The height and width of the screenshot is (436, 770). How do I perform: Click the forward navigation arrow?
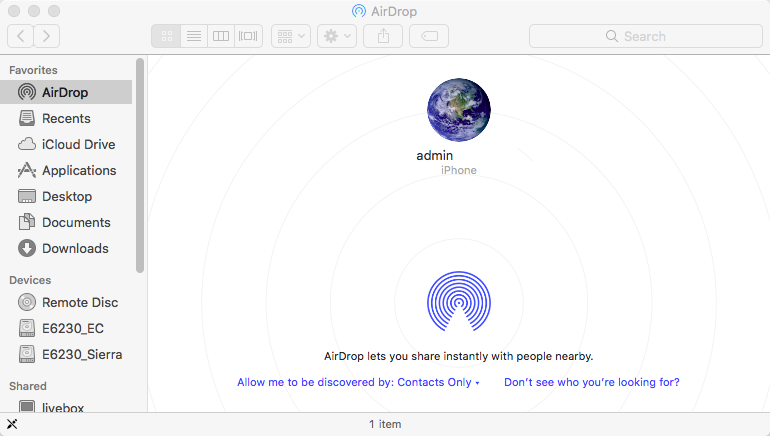pos(46,36)
